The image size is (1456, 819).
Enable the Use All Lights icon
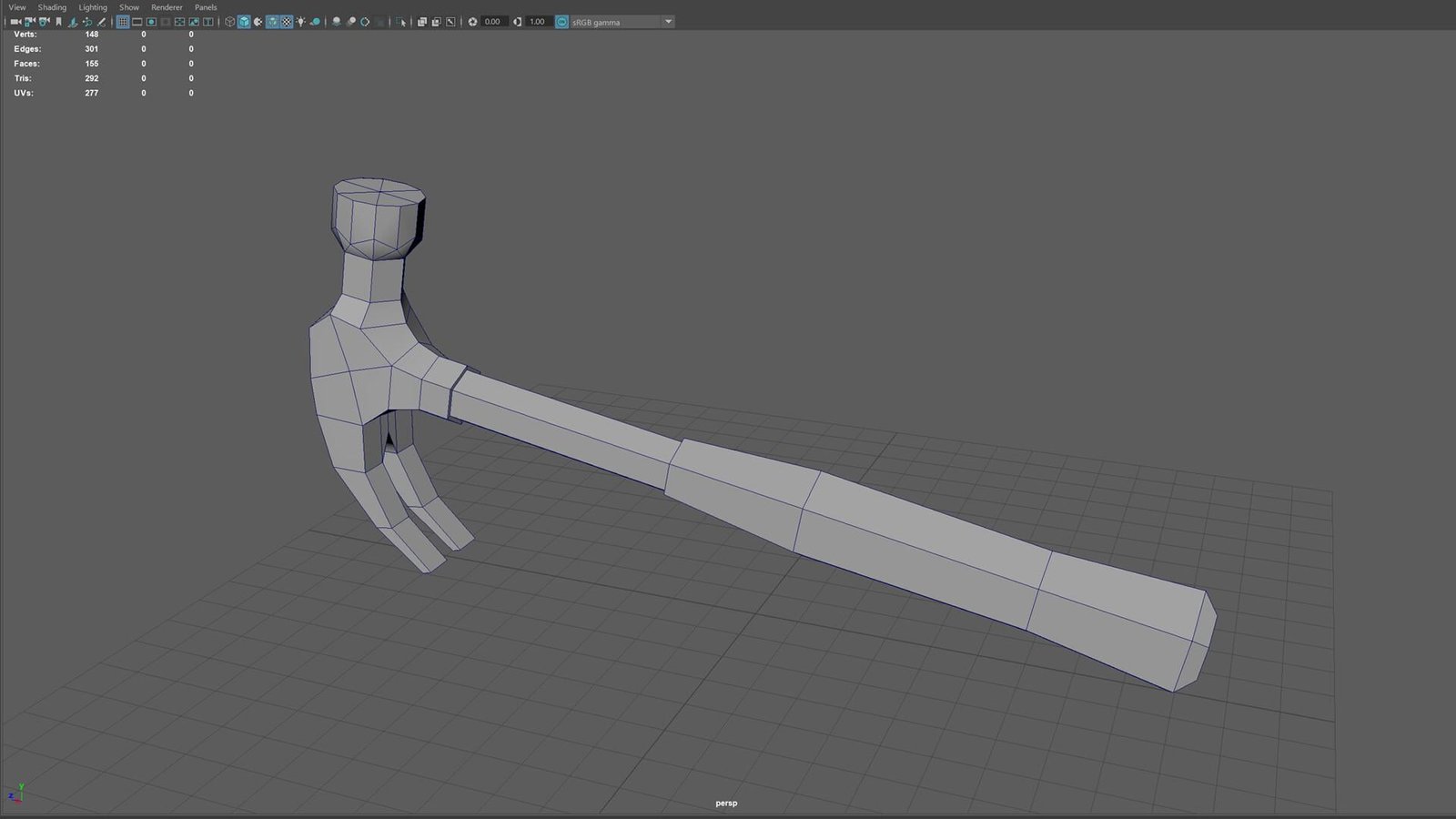pos(300,22)
